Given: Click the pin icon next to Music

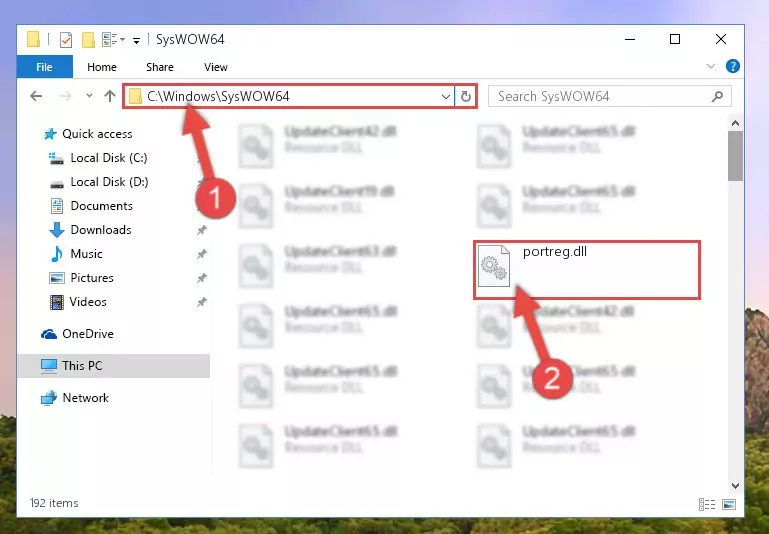Looking at the screenshot, I should [202, 254].
